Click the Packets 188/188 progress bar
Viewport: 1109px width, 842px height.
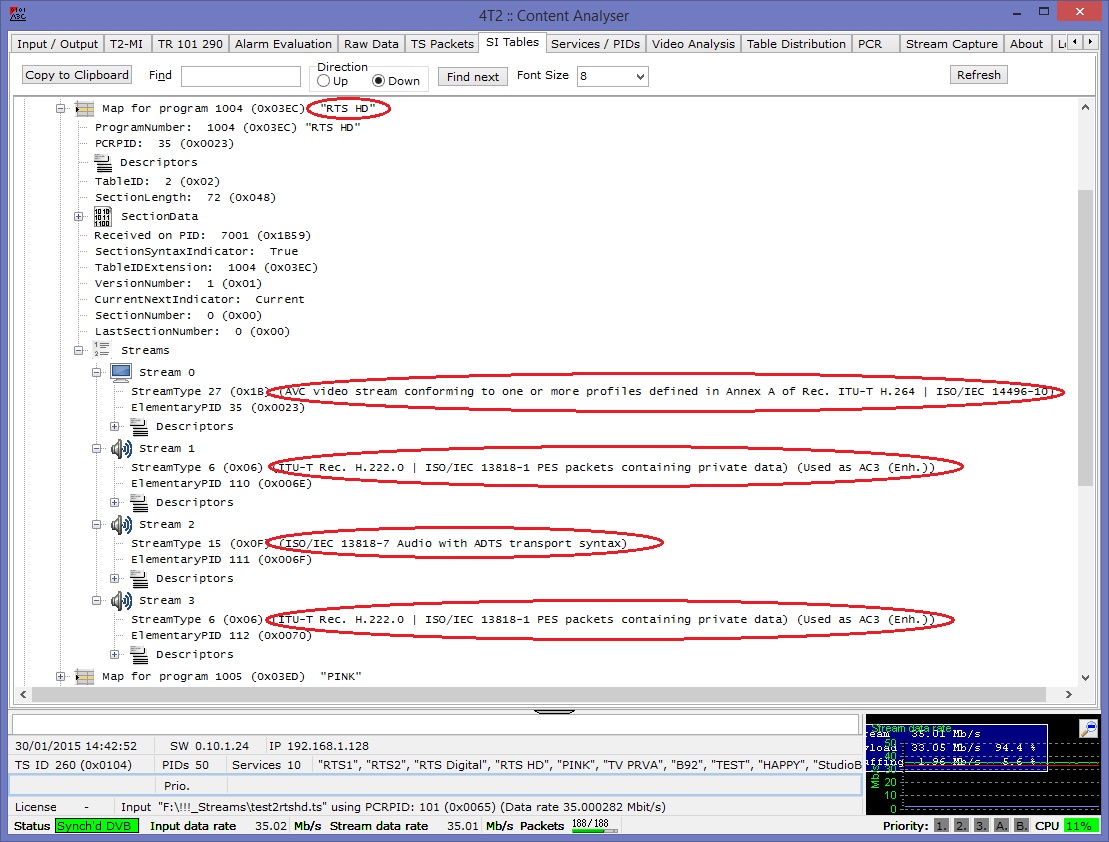point(594,826)
